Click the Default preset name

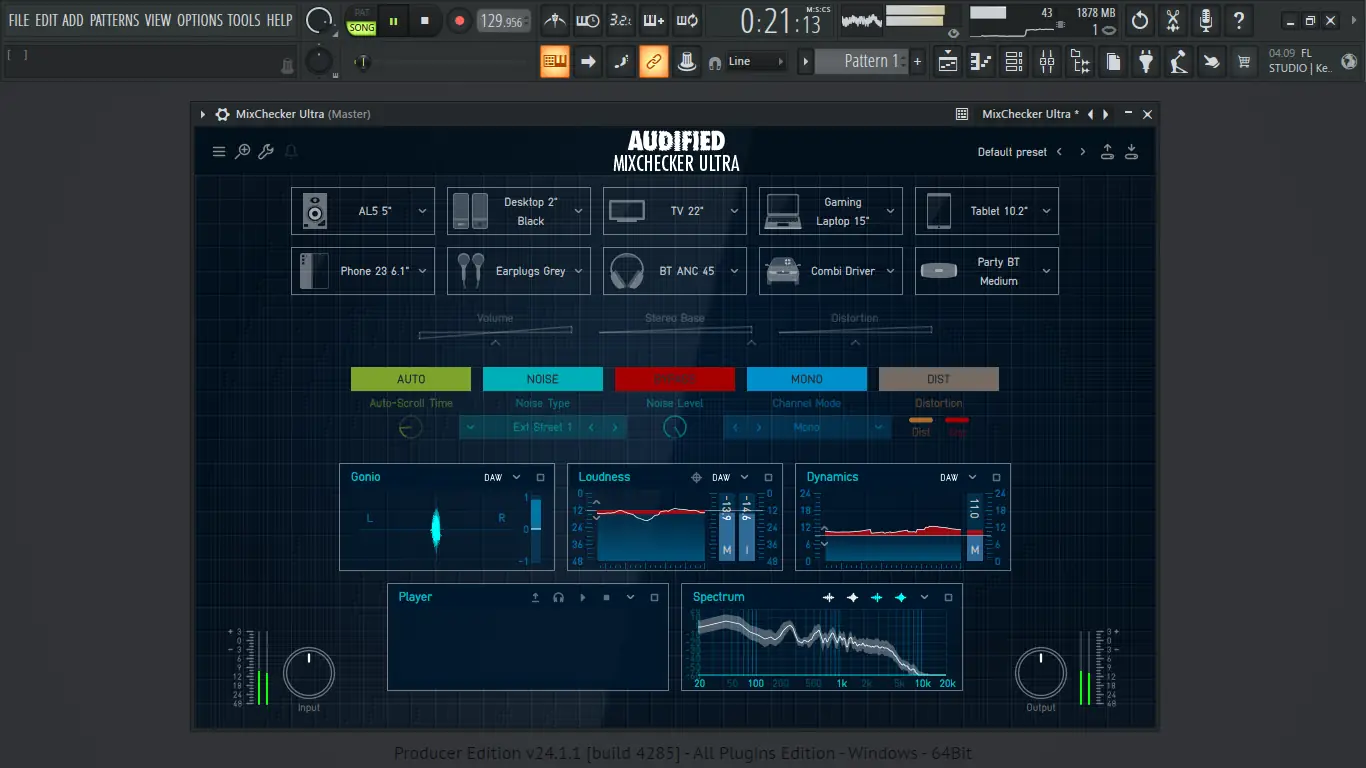click(1012, 152)
